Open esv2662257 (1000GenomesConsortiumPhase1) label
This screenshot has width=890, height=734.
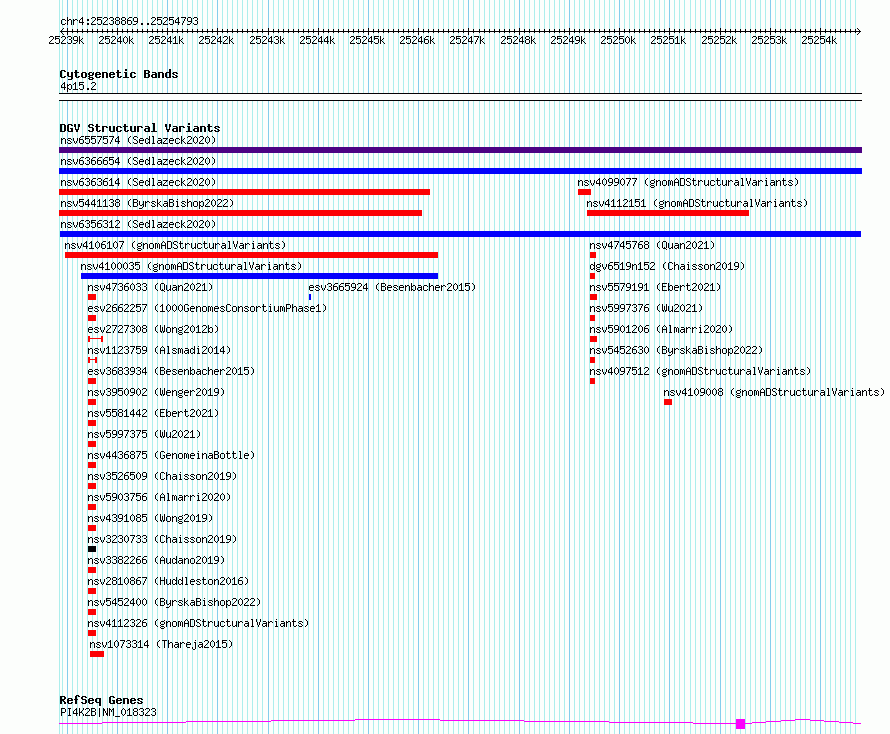coord(207,308)
